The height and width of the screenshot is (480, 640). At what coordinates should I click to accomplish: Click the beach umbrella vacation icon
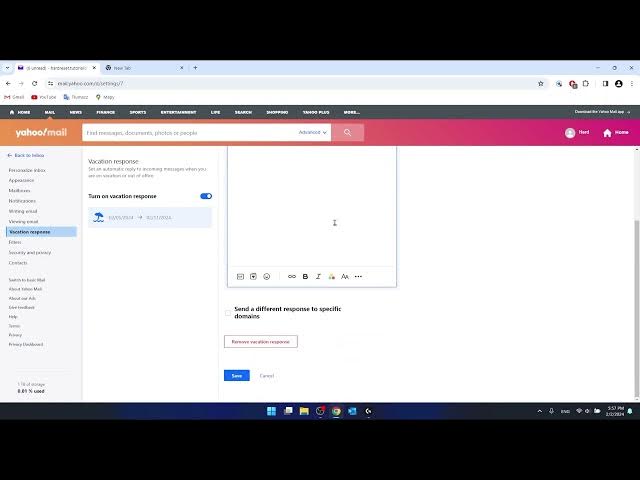(98, 218)
